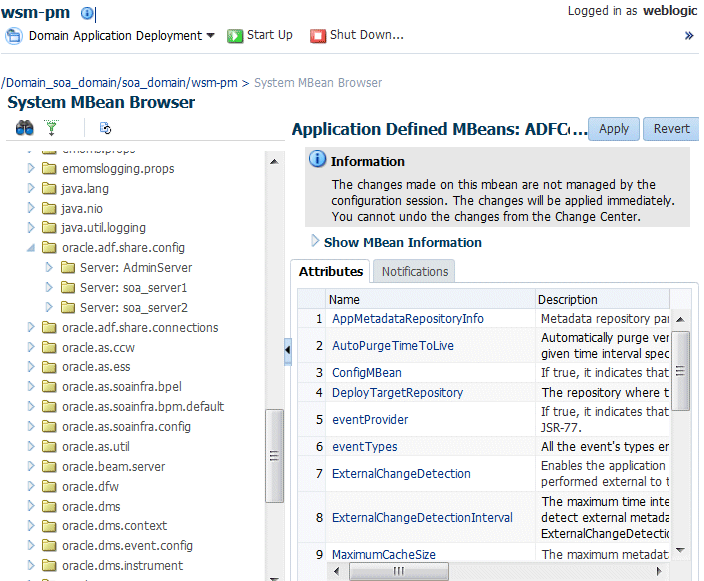Select the Server: AdminServer folder icon

click(68, 268)
